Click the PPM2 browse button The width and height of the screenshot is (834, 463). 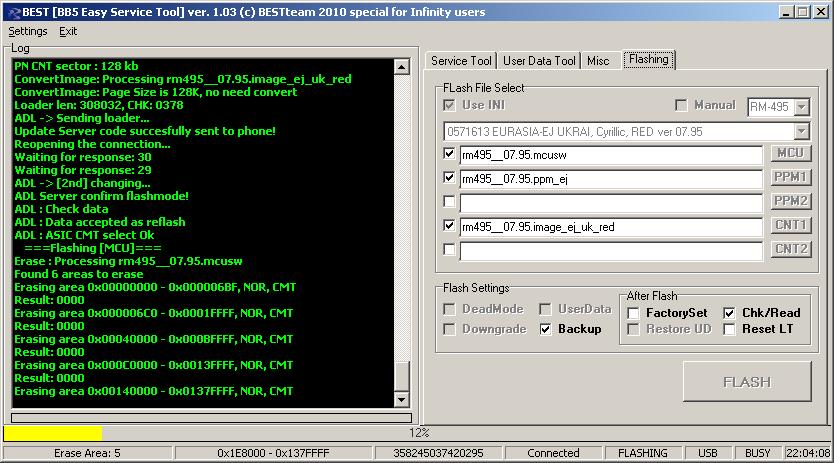click(791, 201)
